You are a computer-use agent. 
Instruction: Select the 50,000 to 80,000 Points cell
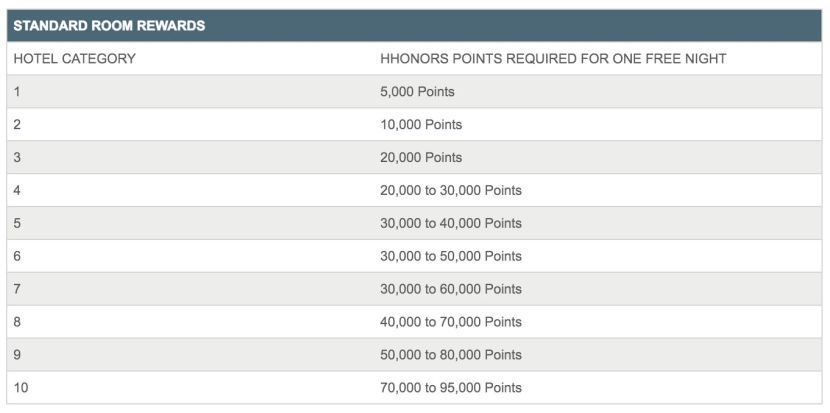point(451,355)
